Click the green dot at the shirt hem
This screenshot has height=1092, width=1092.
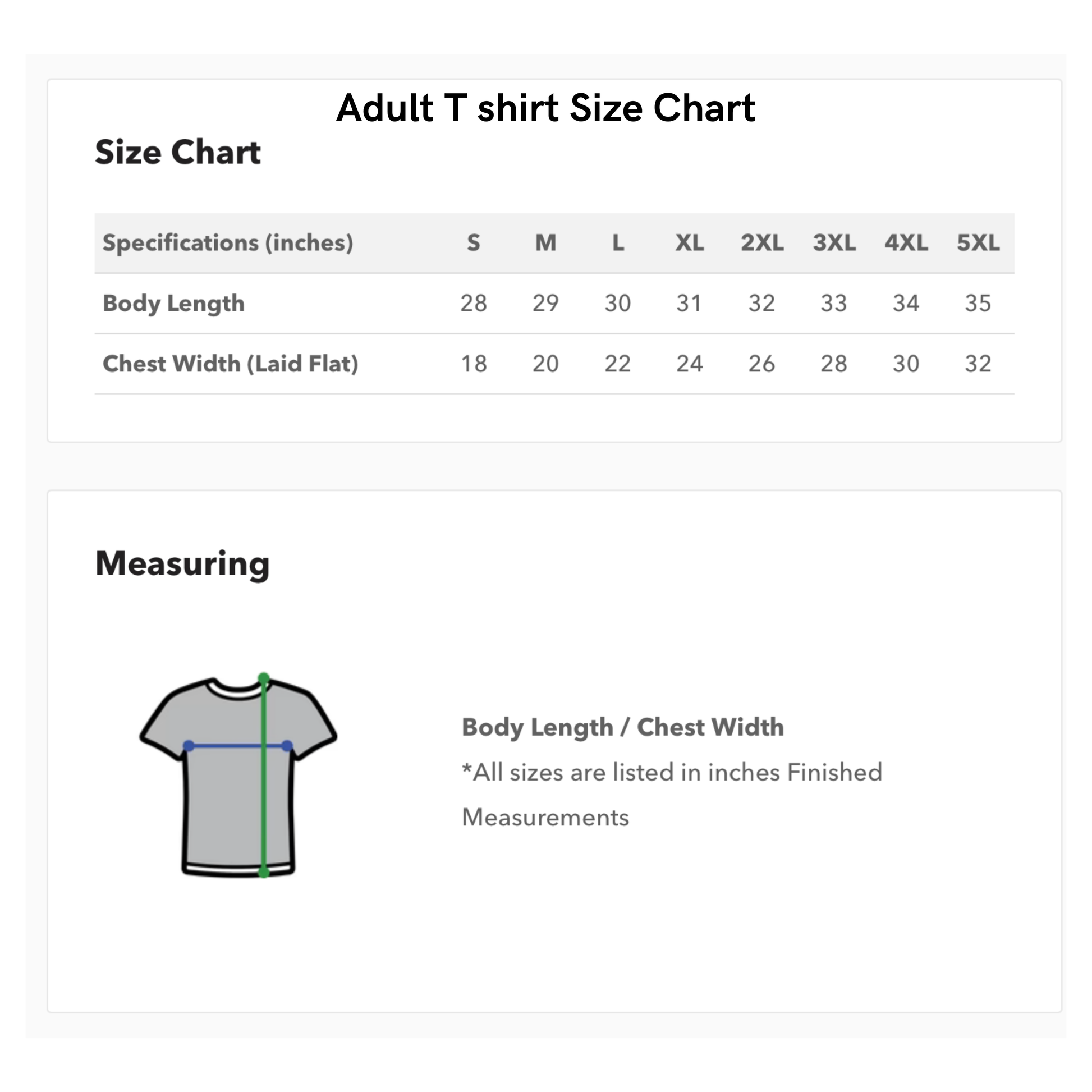263,872
